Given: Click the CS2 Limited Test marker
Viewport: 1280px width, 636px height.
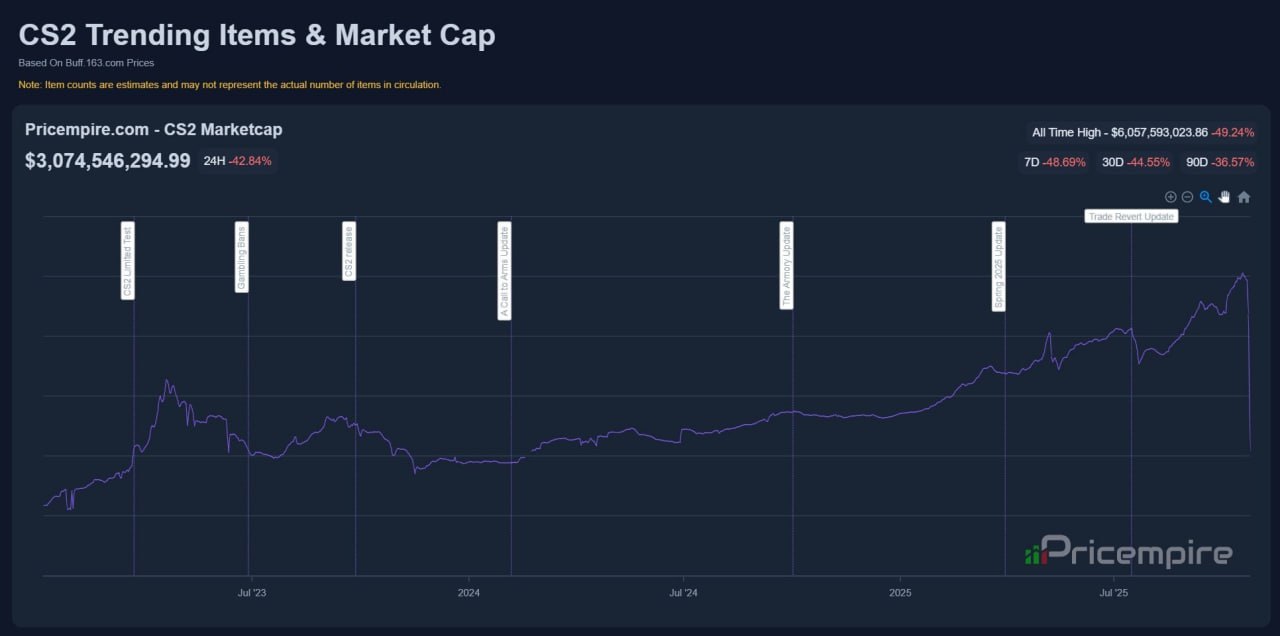Looking at the screenshot, I should 128,260.
